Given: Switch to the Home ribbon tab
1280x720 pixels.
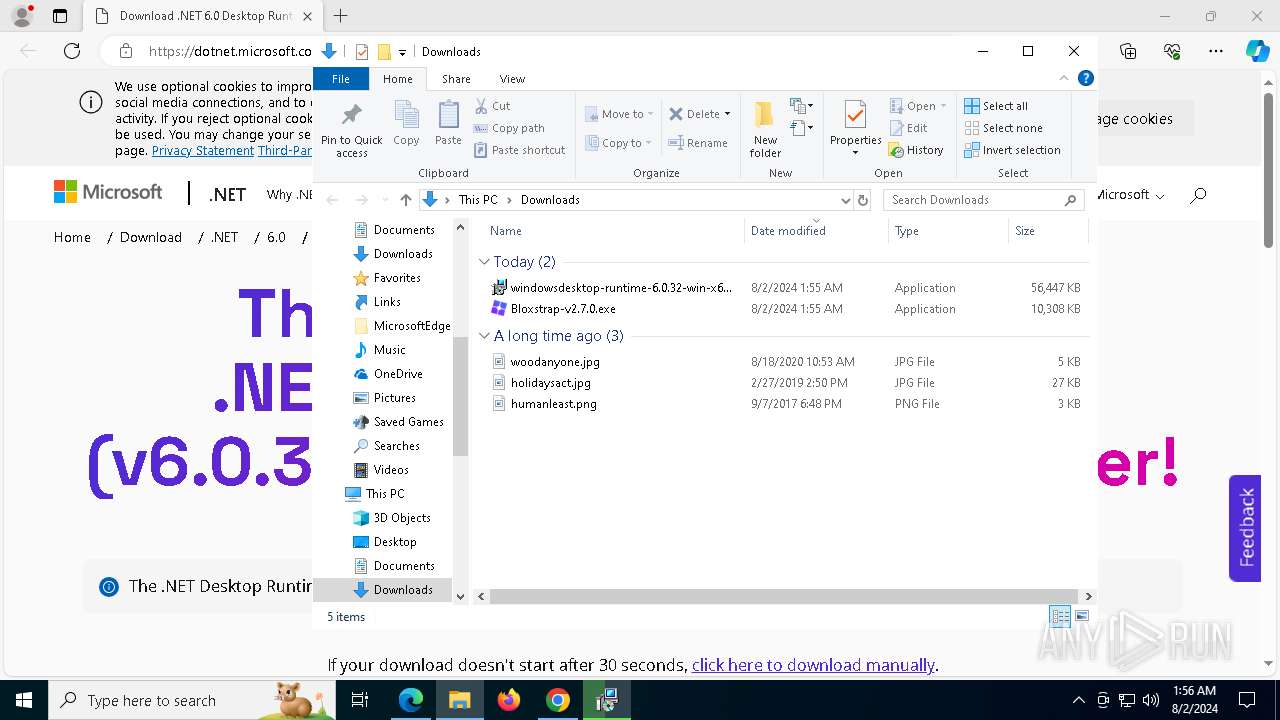Looking at the screenshot, I should 397,79.
